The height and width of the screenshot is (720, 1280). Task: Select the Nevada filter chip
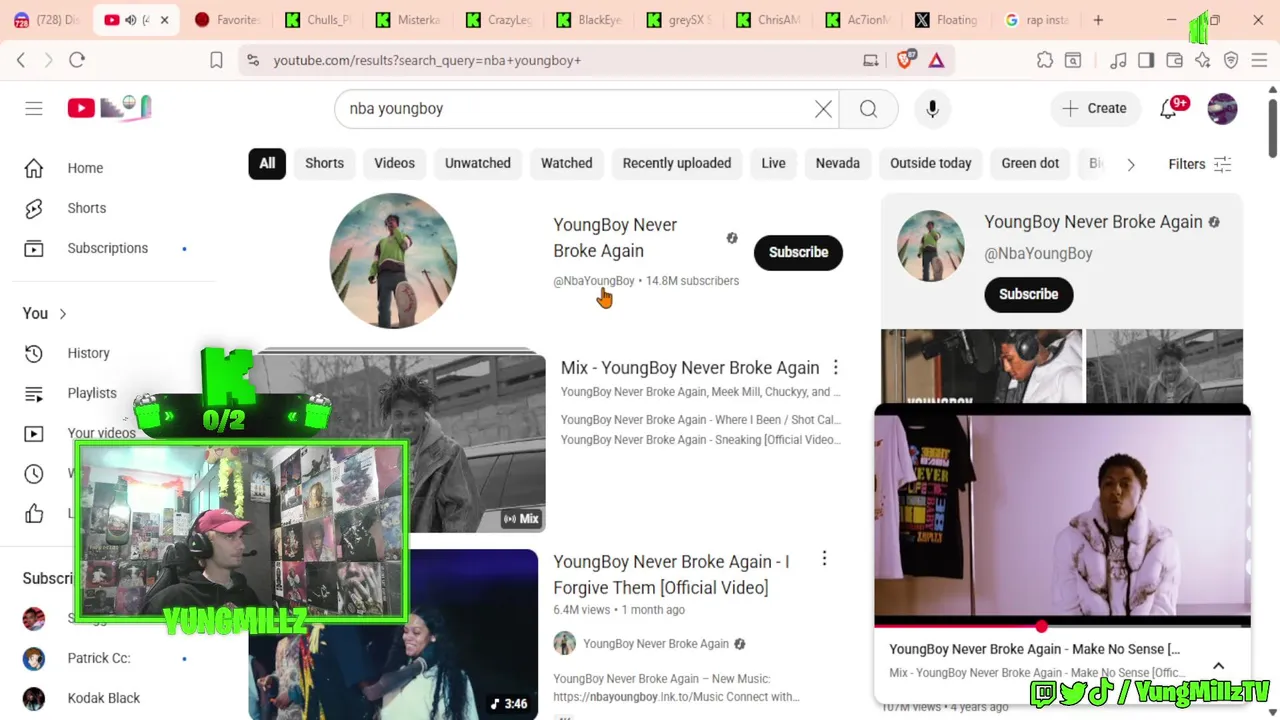click(837, 163)
